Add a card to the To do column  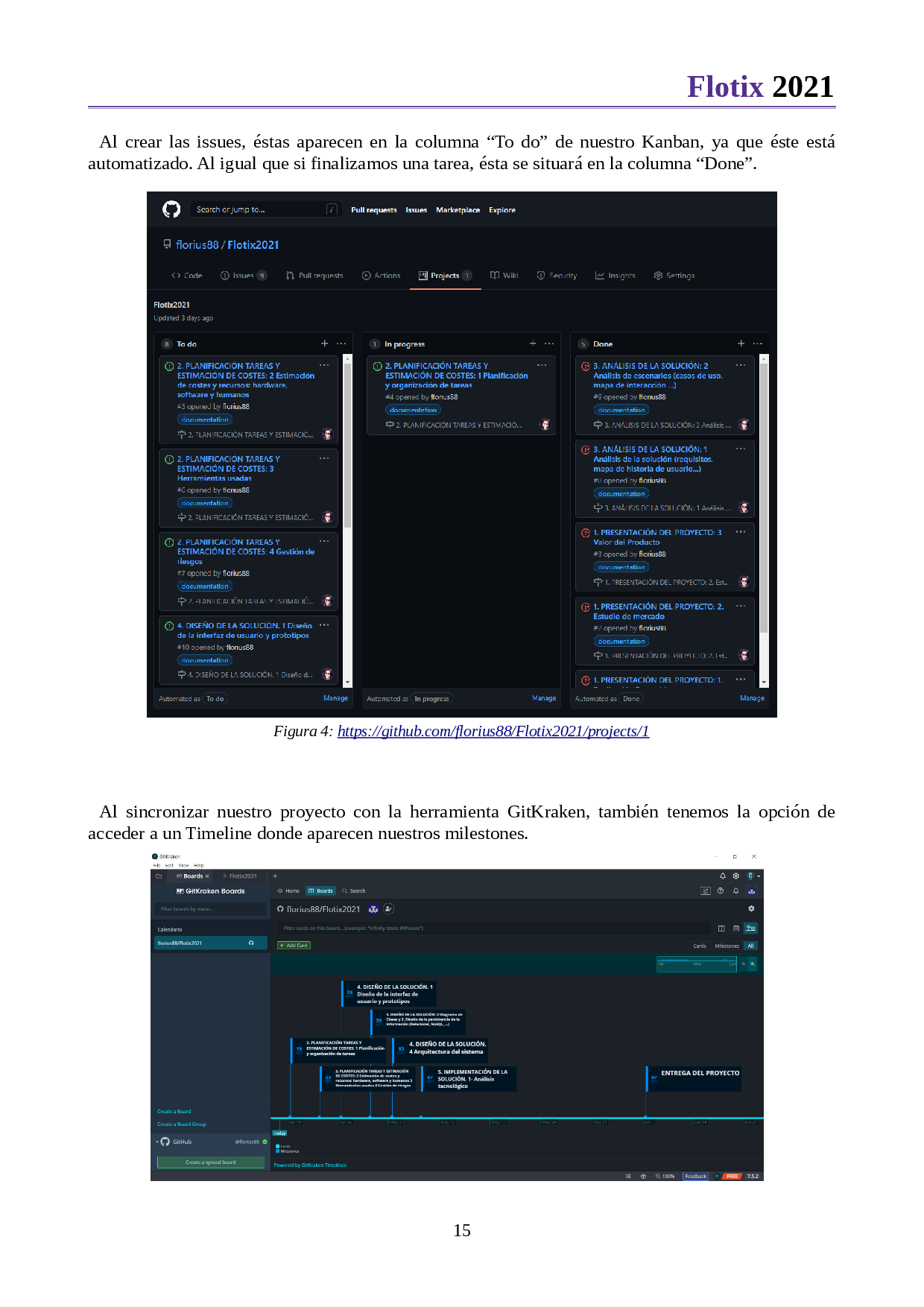tap(324, 344)
